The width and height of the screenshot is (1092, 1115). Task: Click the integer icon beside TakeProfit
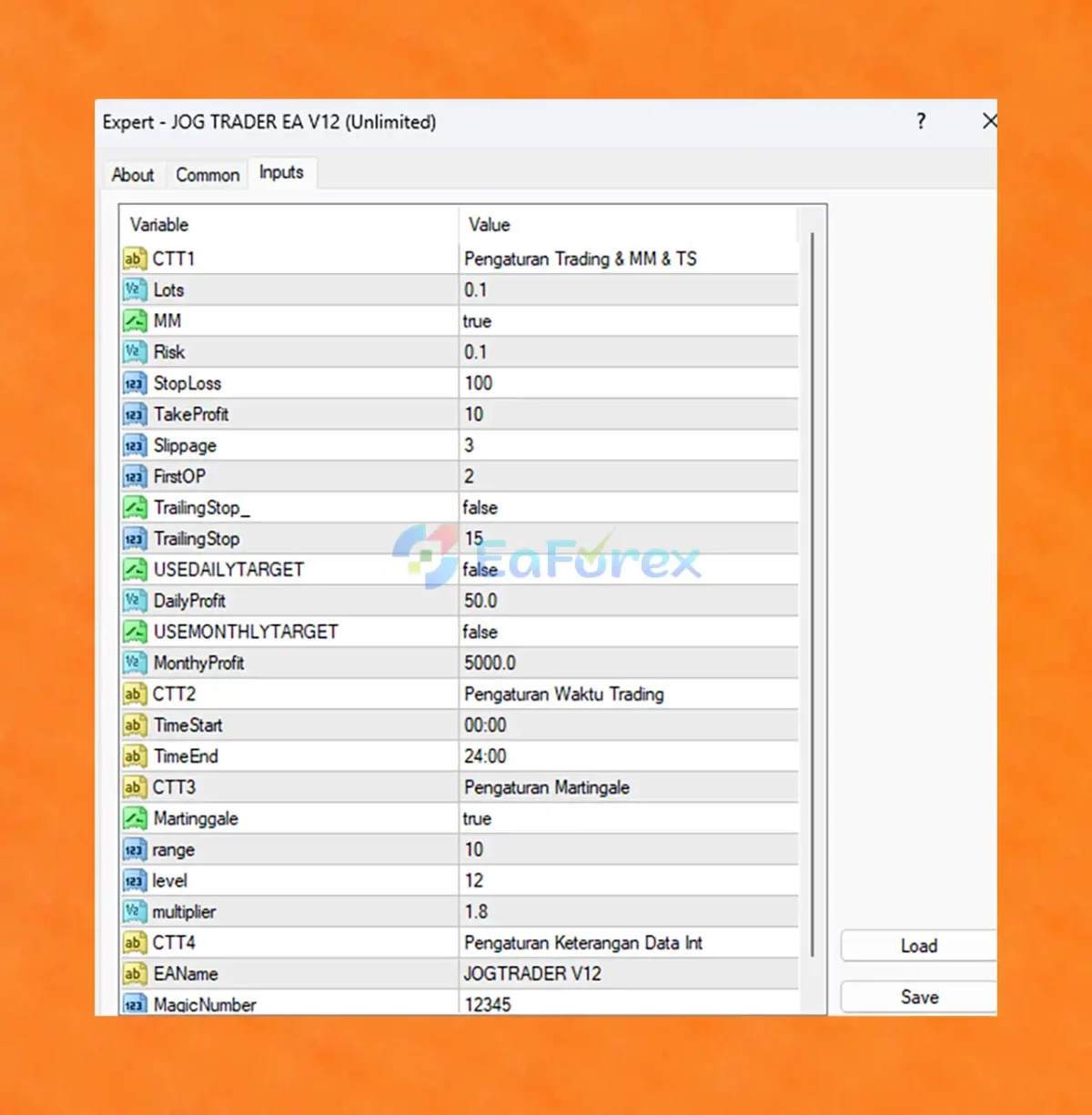[x=135, y=414]
